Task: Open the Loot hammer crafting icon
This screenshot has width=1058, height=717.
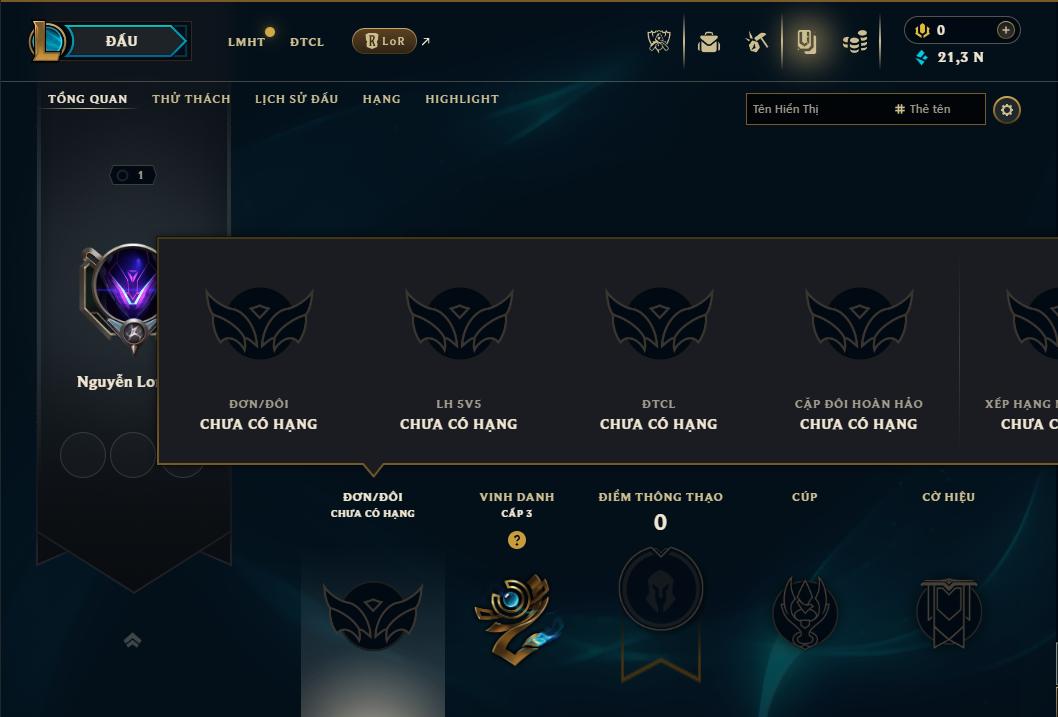Action: [x=757, y=42]
